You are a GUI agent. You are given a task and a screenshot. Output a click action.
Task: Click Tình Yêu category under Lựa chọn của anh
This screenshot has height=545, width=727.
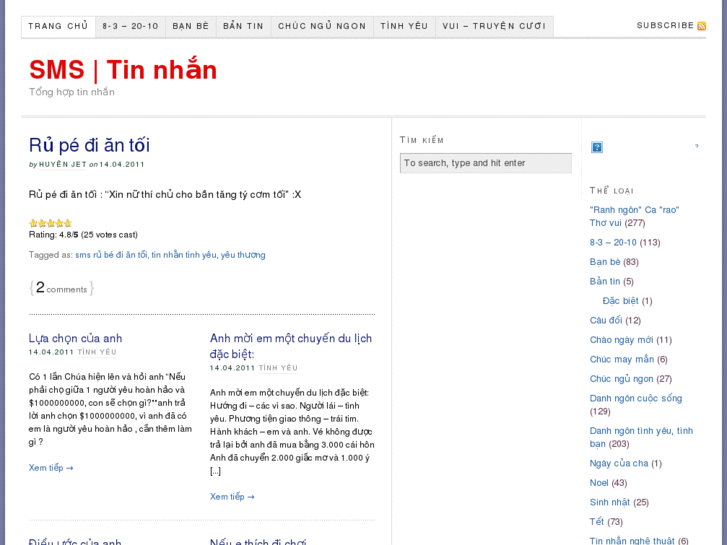pos(97,352)
